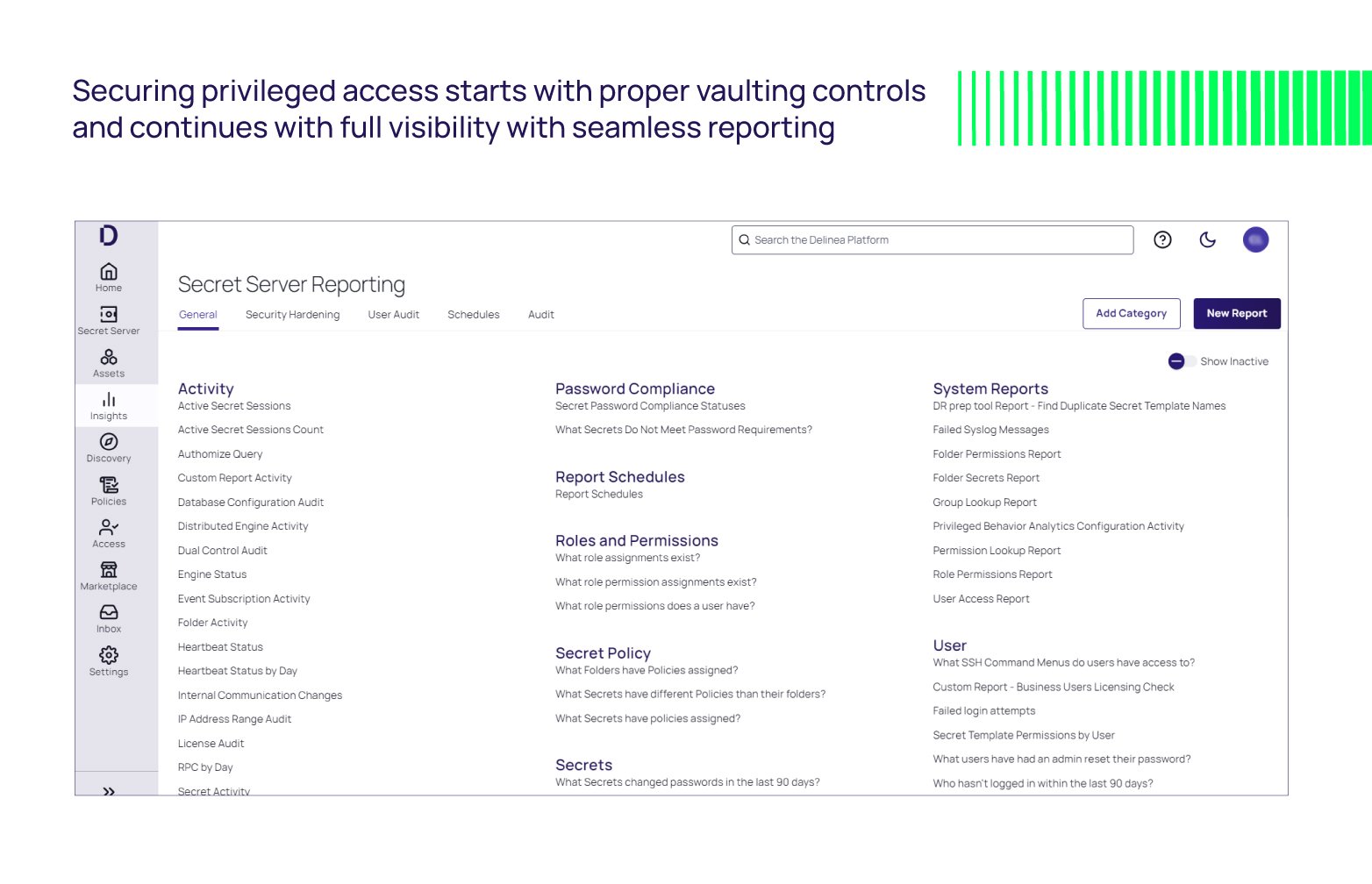The image size is (1372, 884).
Task: Open the Home page from the sidebar
Action: click(x=108, y=276)
